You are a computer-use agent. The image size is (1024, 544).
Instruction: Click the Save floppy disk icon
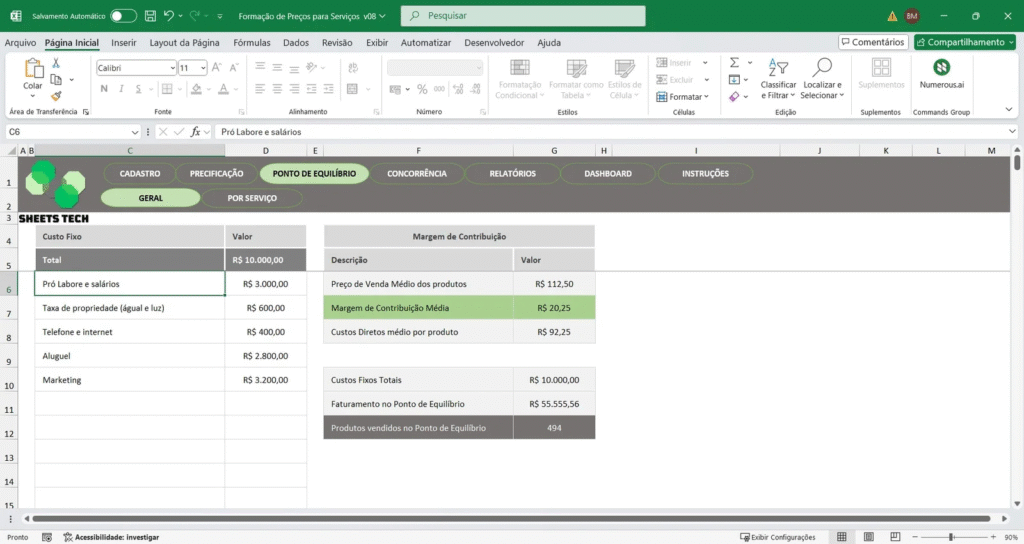coord(149,16)
